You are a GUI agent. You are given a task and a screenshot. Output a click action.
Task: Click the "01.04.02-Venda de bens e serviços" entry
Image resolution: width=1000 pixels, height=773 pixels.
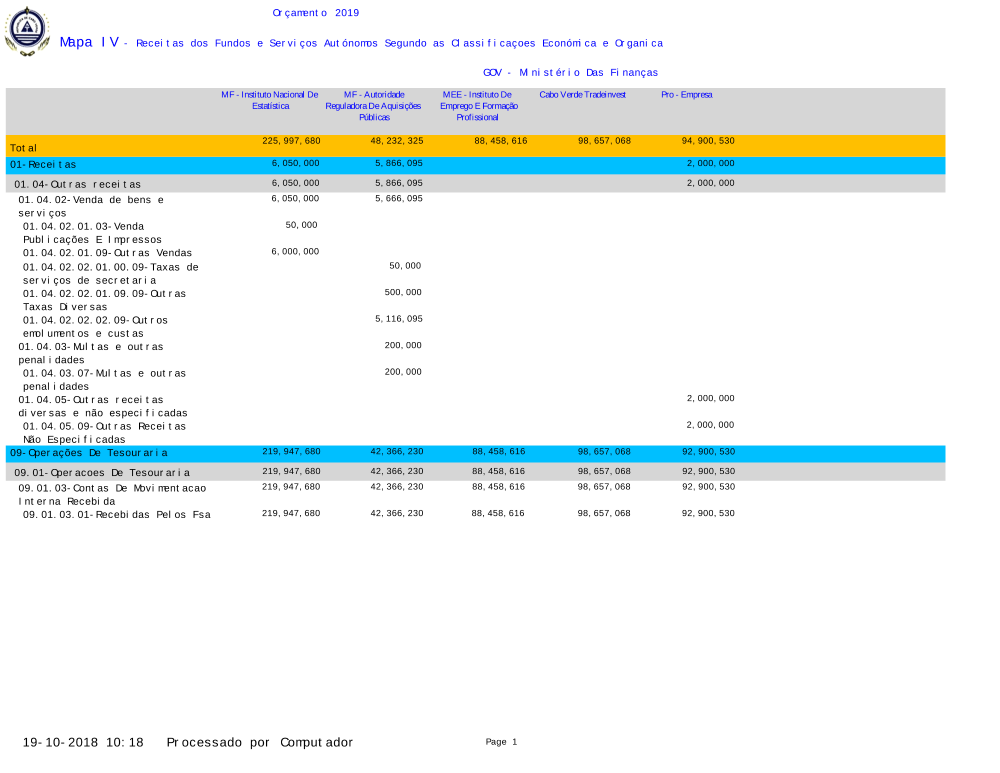(90, 206)
